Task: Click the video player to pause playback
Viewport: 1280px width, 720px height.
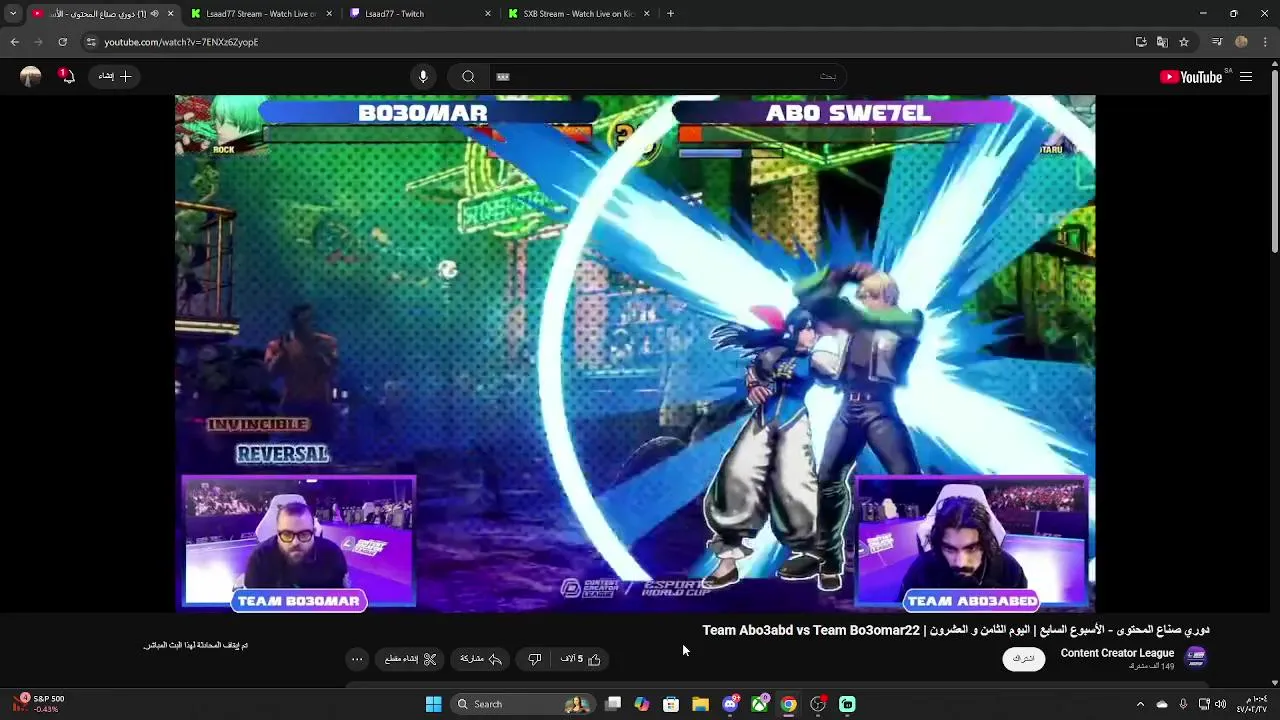Action: [x=635, y=353]
